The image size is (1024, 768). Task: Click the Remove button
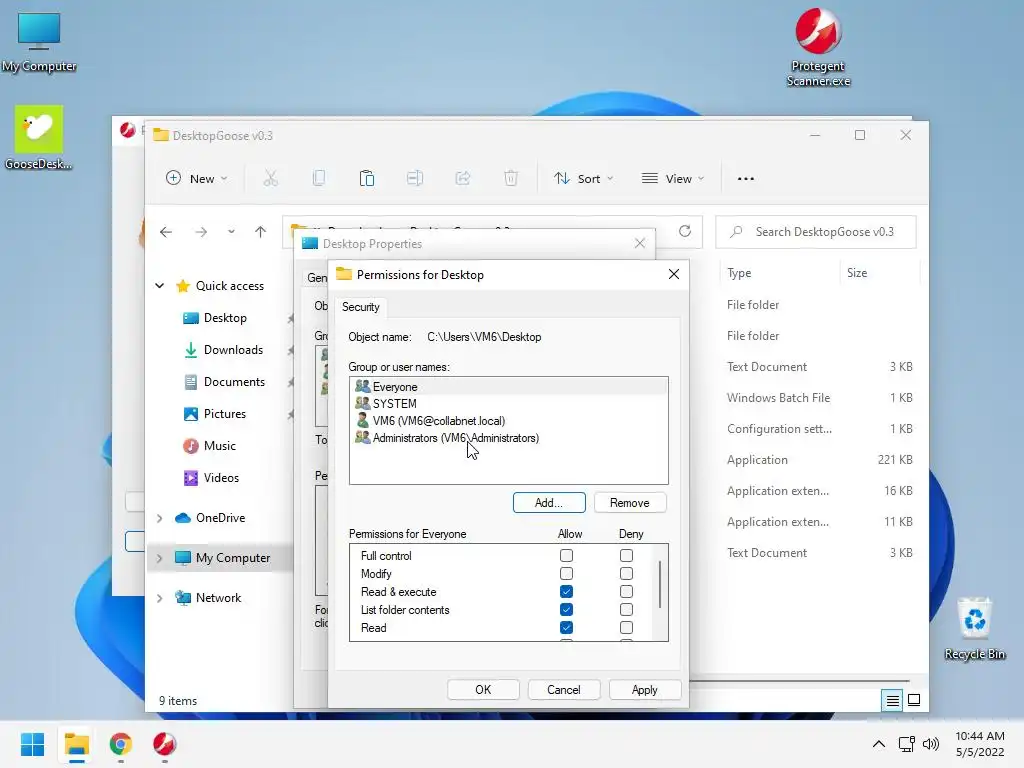click(630, 503)
